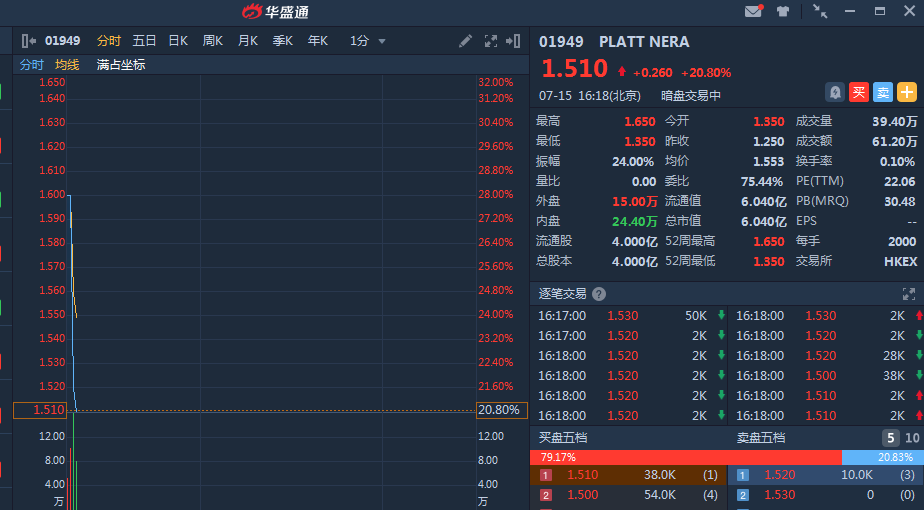Set a price alert with bell icon

tap(834, 92)
